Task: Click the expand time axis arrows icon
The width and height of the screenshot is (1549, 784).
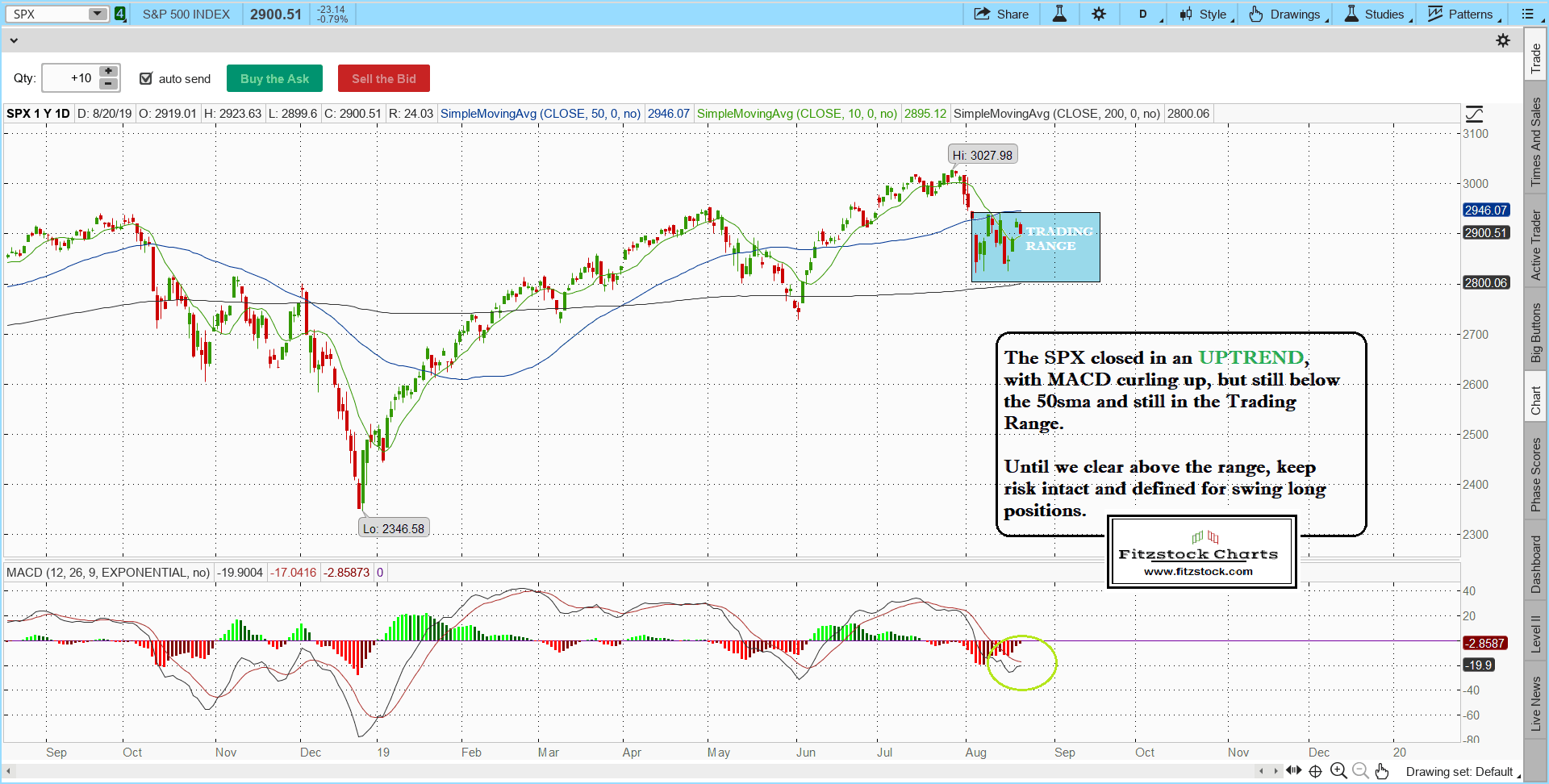Action: (1293, 770)
